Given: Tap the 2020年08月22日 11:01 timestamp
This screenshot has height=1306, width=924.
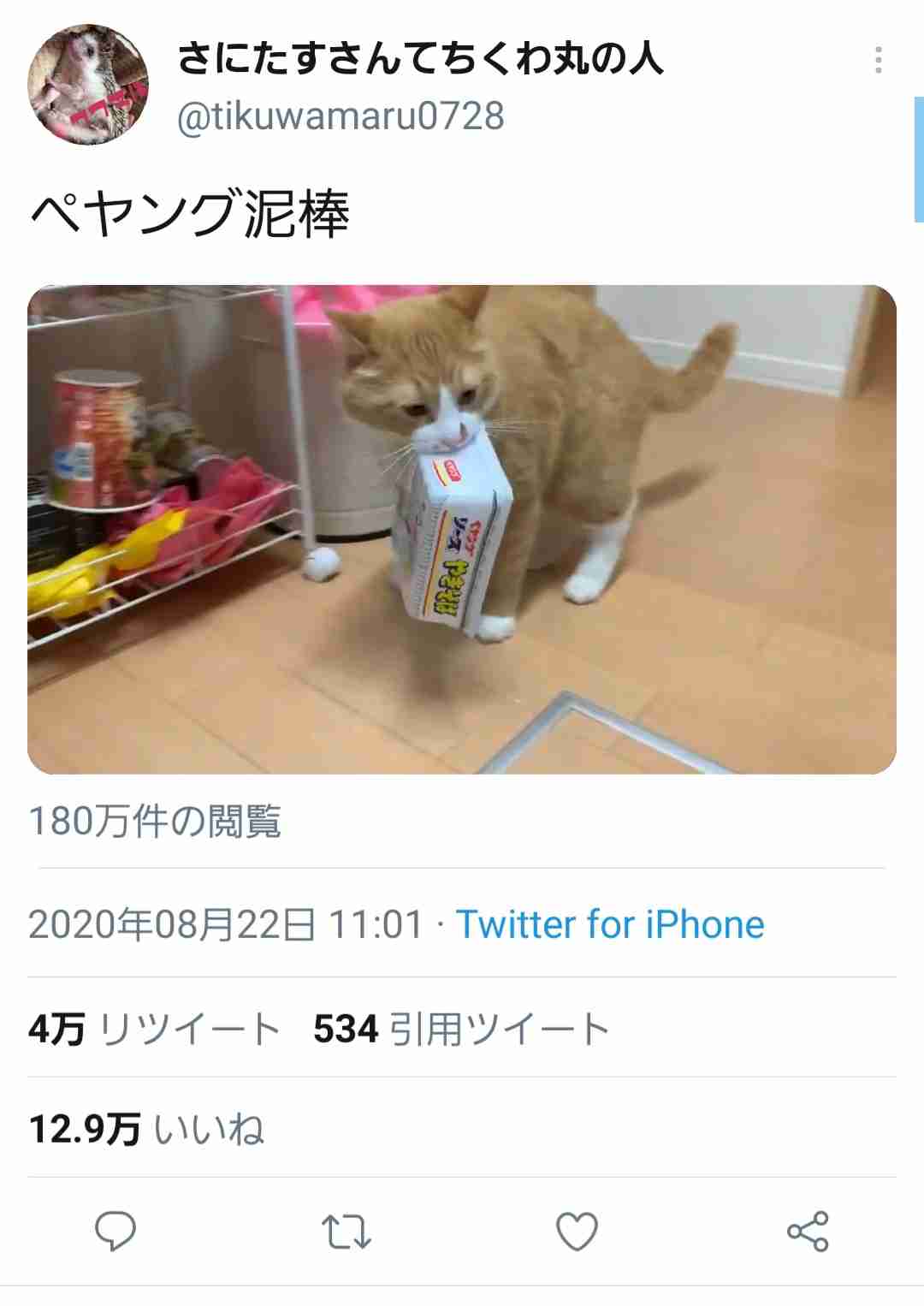Looking at the screenshot, I should pos(226,924).
